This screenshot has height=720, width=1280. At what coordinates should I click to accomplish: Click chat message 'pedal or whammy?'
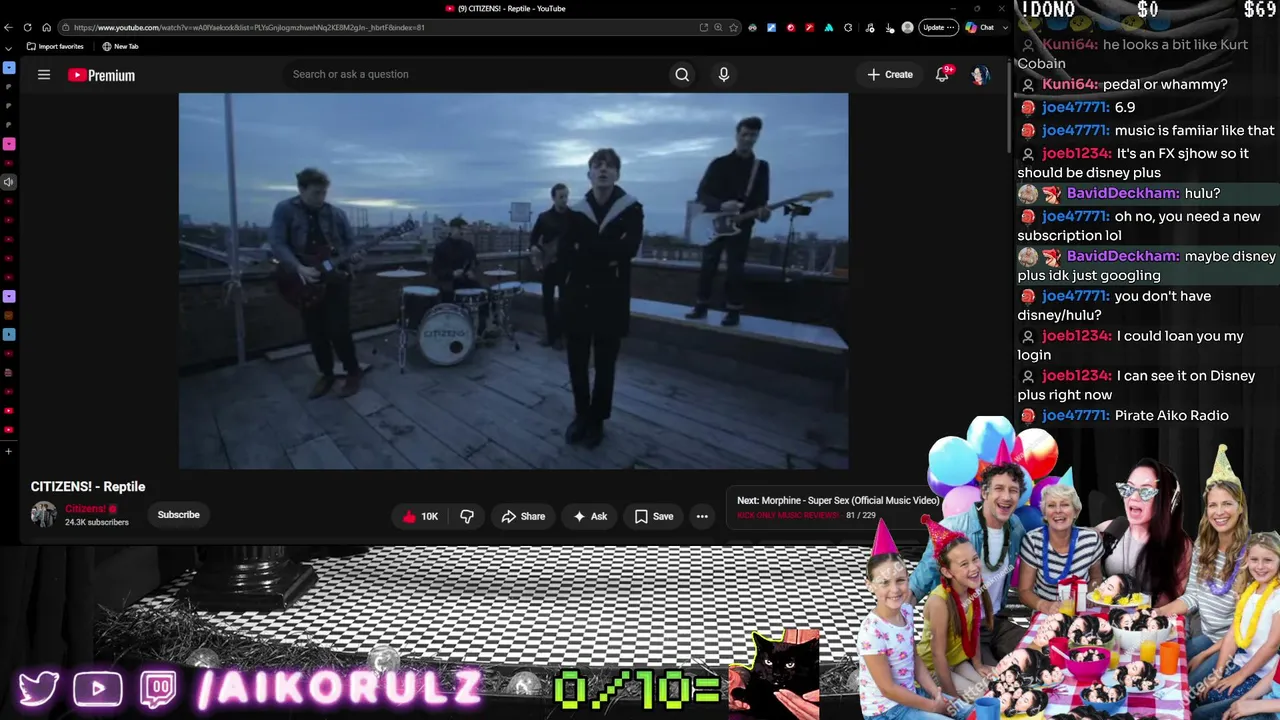pos(1165,85)
